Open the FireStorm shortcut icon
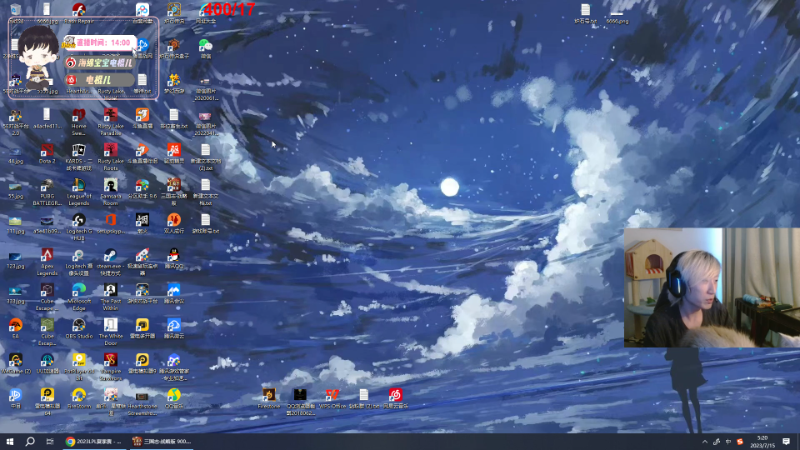800x450 pixels. pyautogui.click(x=79, y=395)
